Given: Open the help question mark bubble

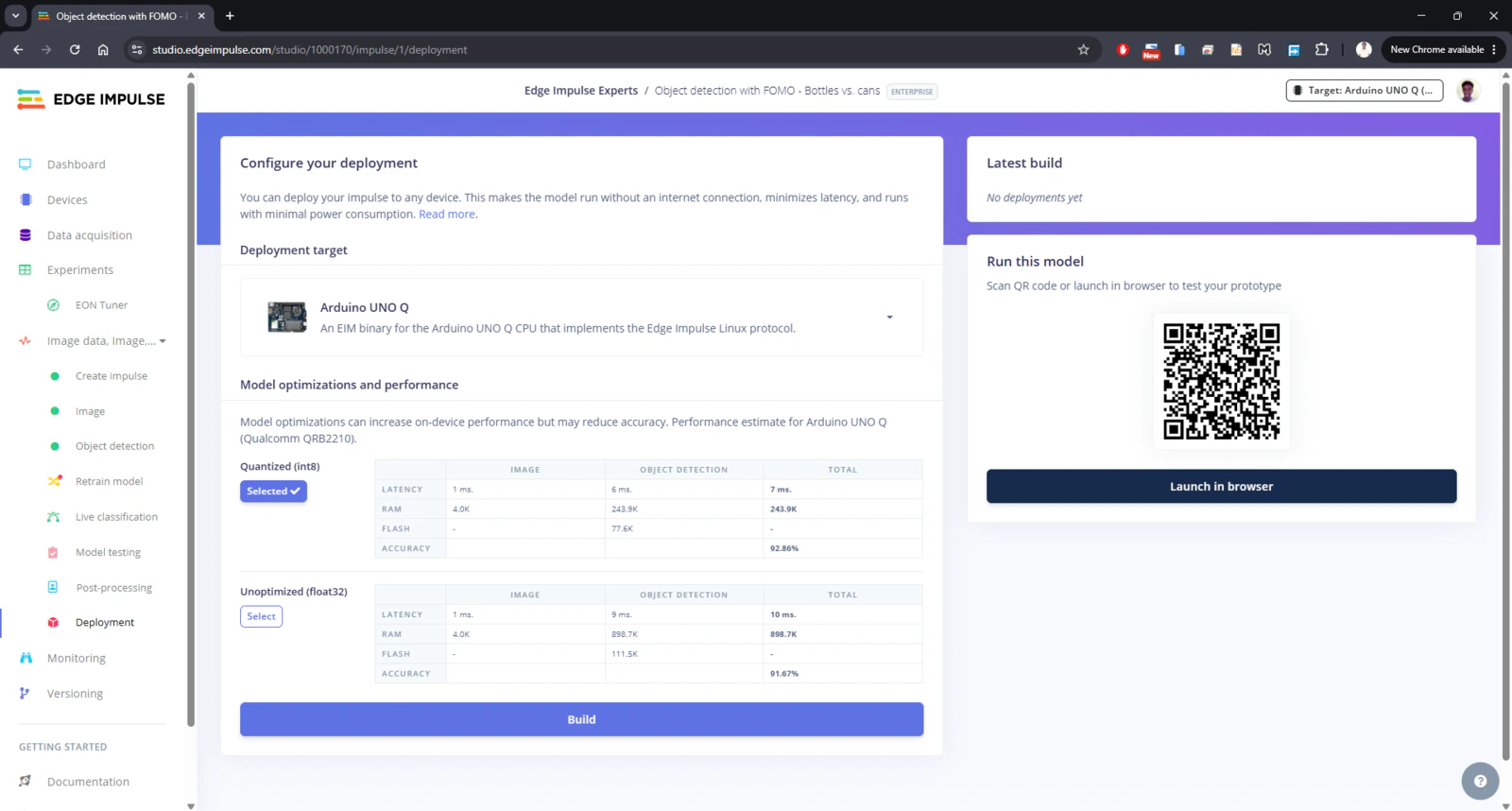Looking at the screenshot, I should 1480,781.
